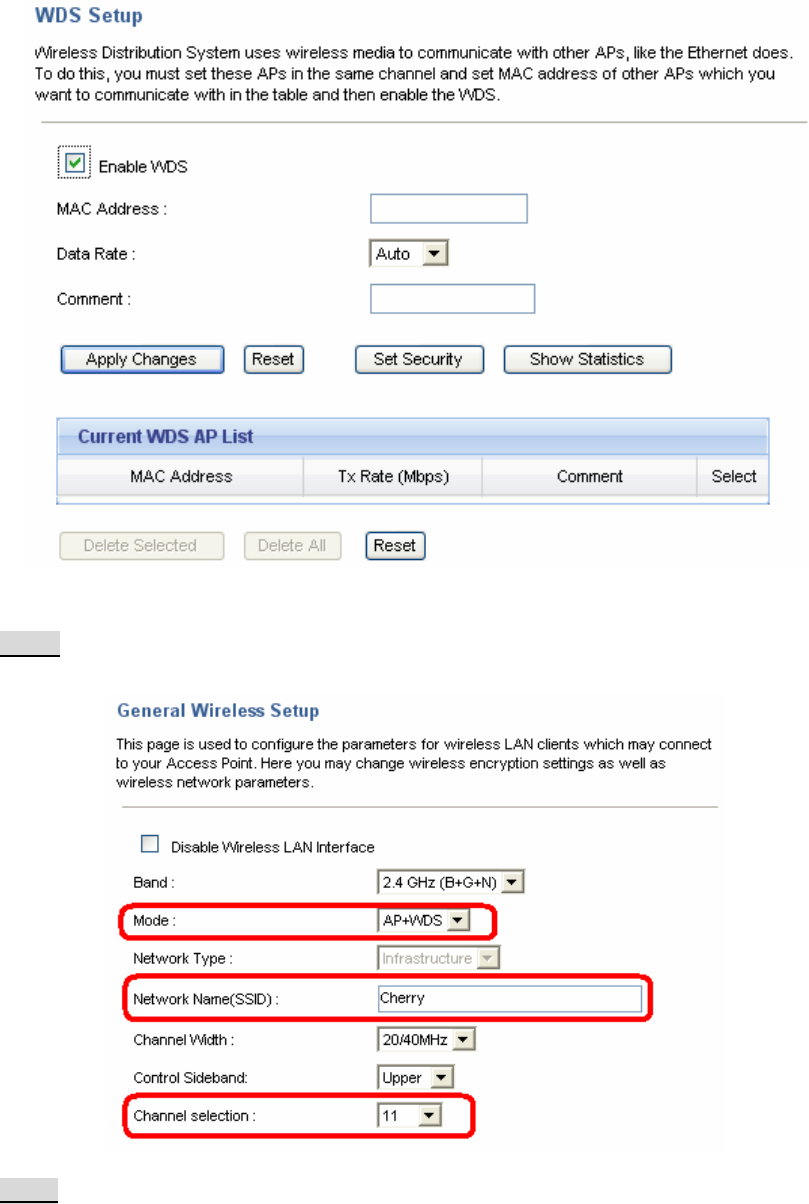Click Reset next to Apply Changes
Image resolution: width=809 pixels, height=1204 pixels.
[274, 360]
